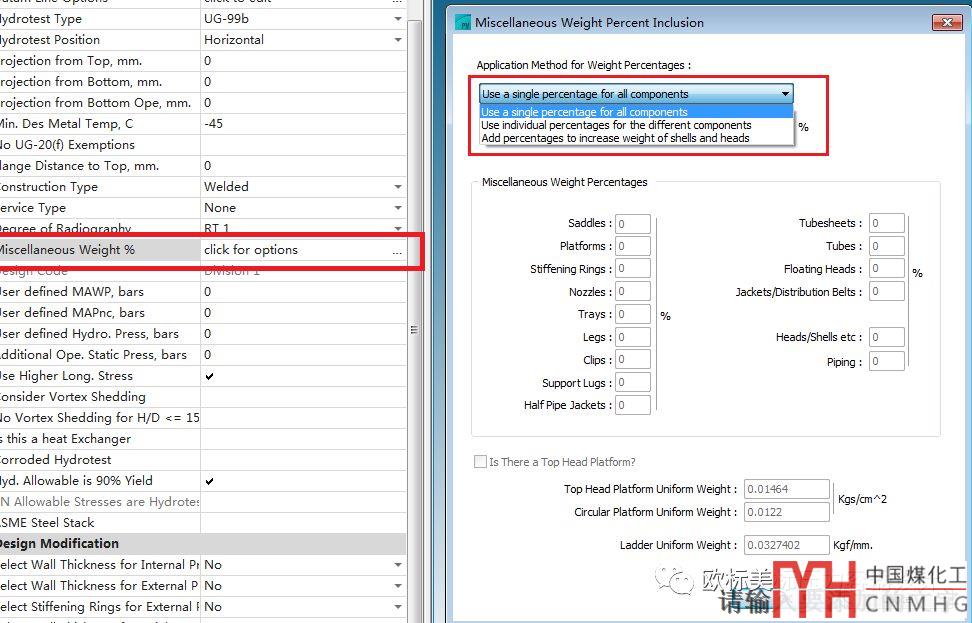
Task: Click the Nozzles percentage field
Action: point(633,292)
